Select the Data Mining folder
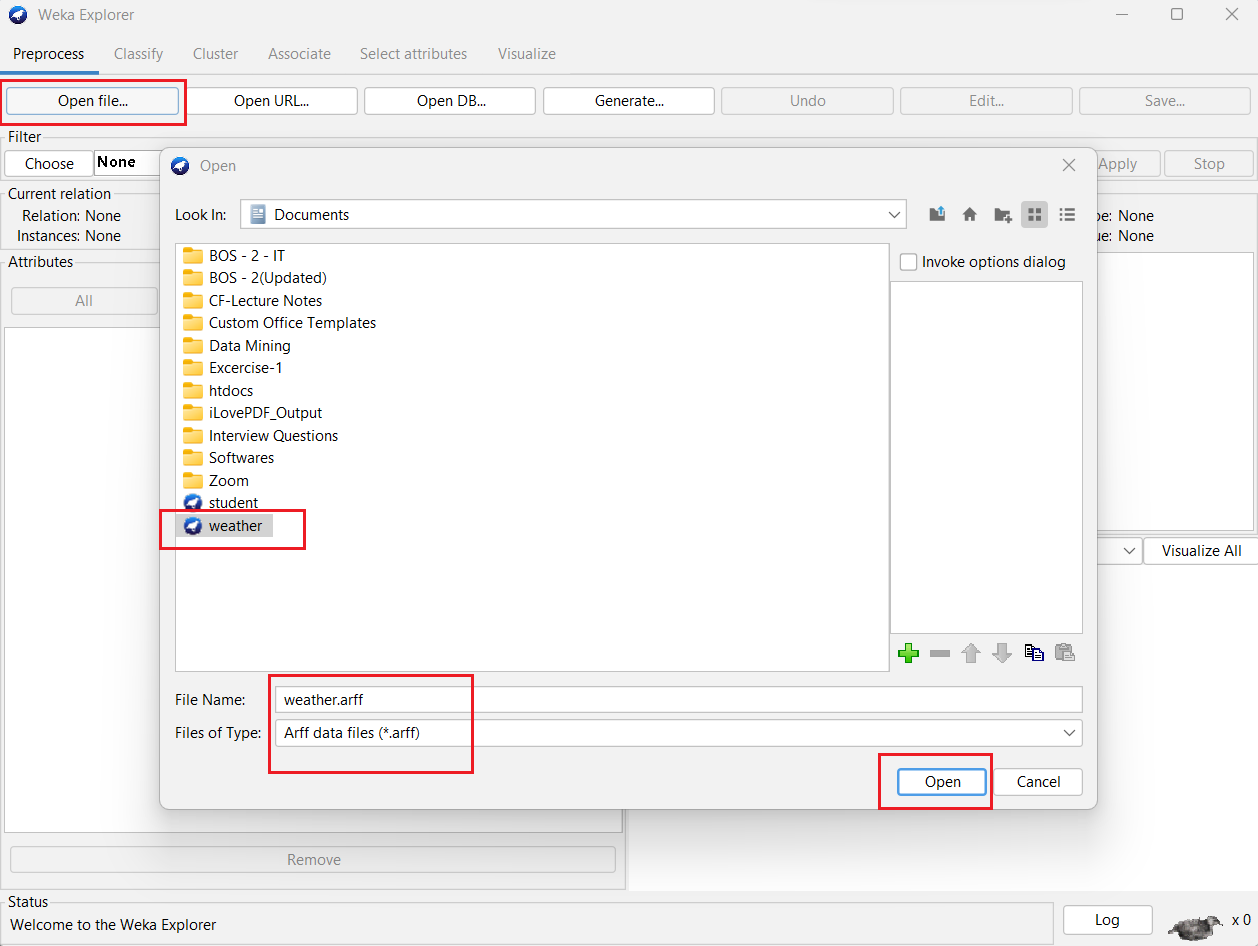This screenshot has height=946, width=1258. tap(237, 346)
